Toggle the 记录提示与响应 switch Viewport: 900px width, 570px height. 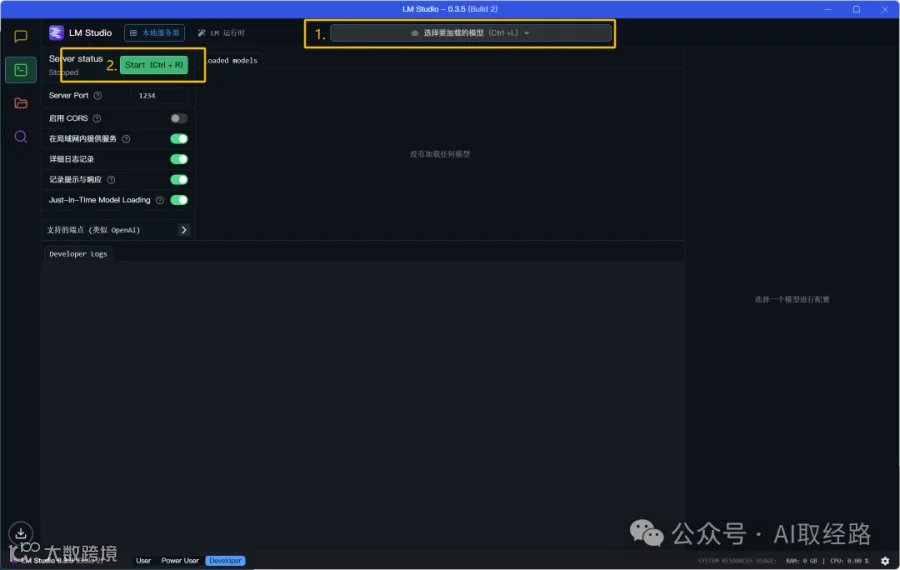(x=179, y=180)
